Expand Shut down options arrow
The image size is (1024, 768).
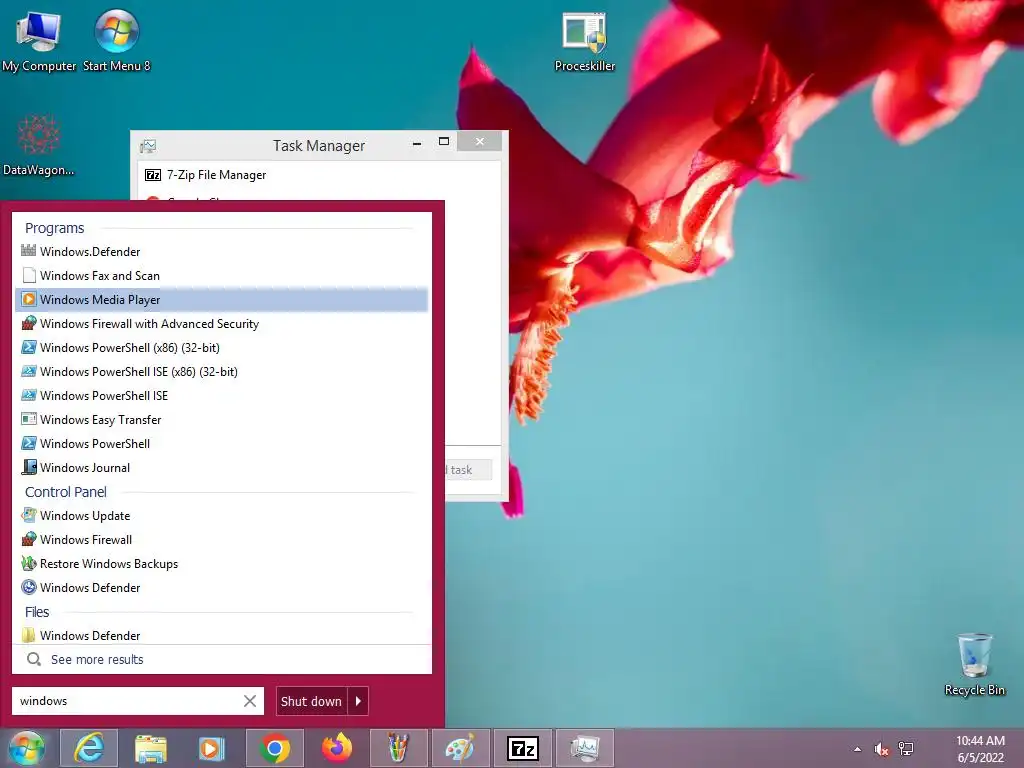click(358, 701)
